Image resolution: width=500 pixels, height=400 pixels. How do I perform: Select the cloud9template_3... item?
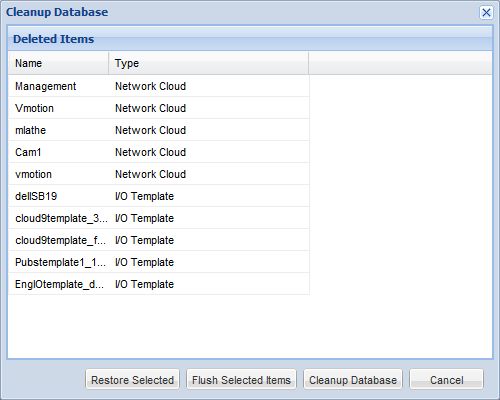(159, 218)
